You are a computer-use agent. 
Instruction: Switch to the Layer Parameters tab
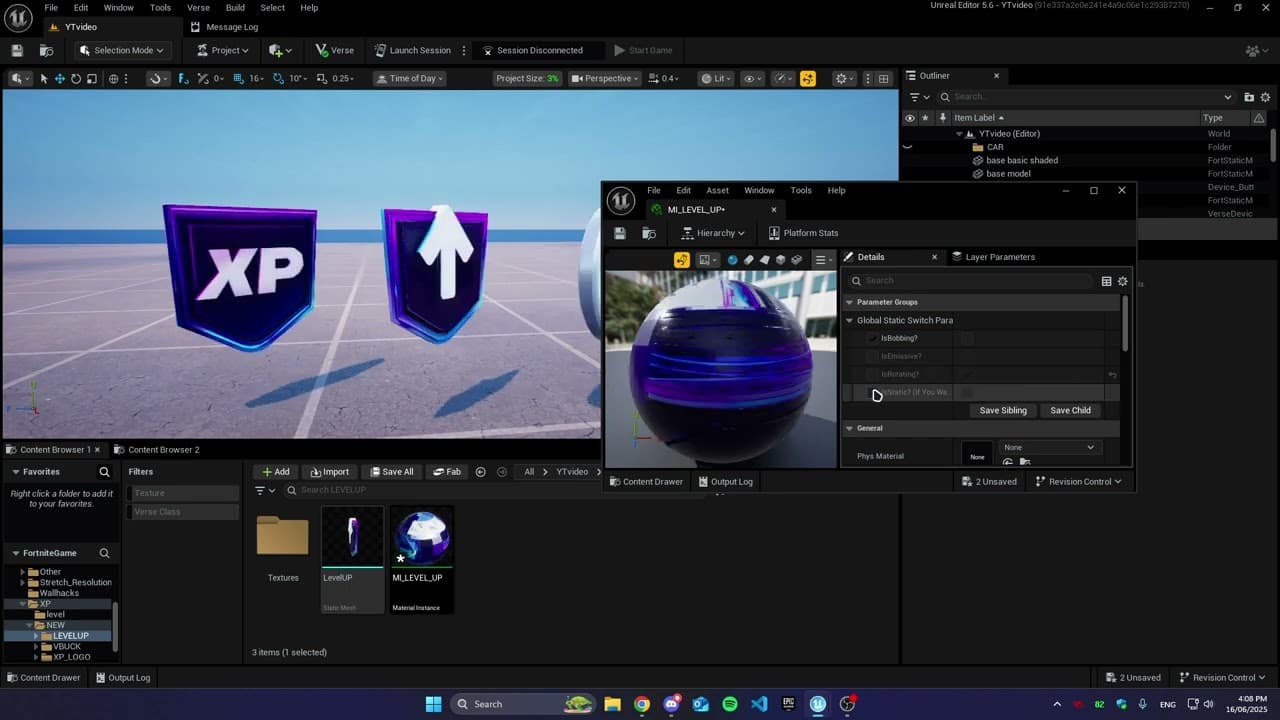click(993, 257)
